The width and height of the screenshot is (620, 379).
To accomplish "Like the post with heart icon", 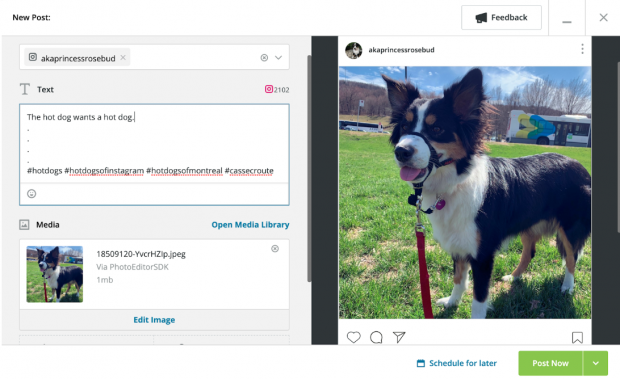I will (x=353, y=337).
